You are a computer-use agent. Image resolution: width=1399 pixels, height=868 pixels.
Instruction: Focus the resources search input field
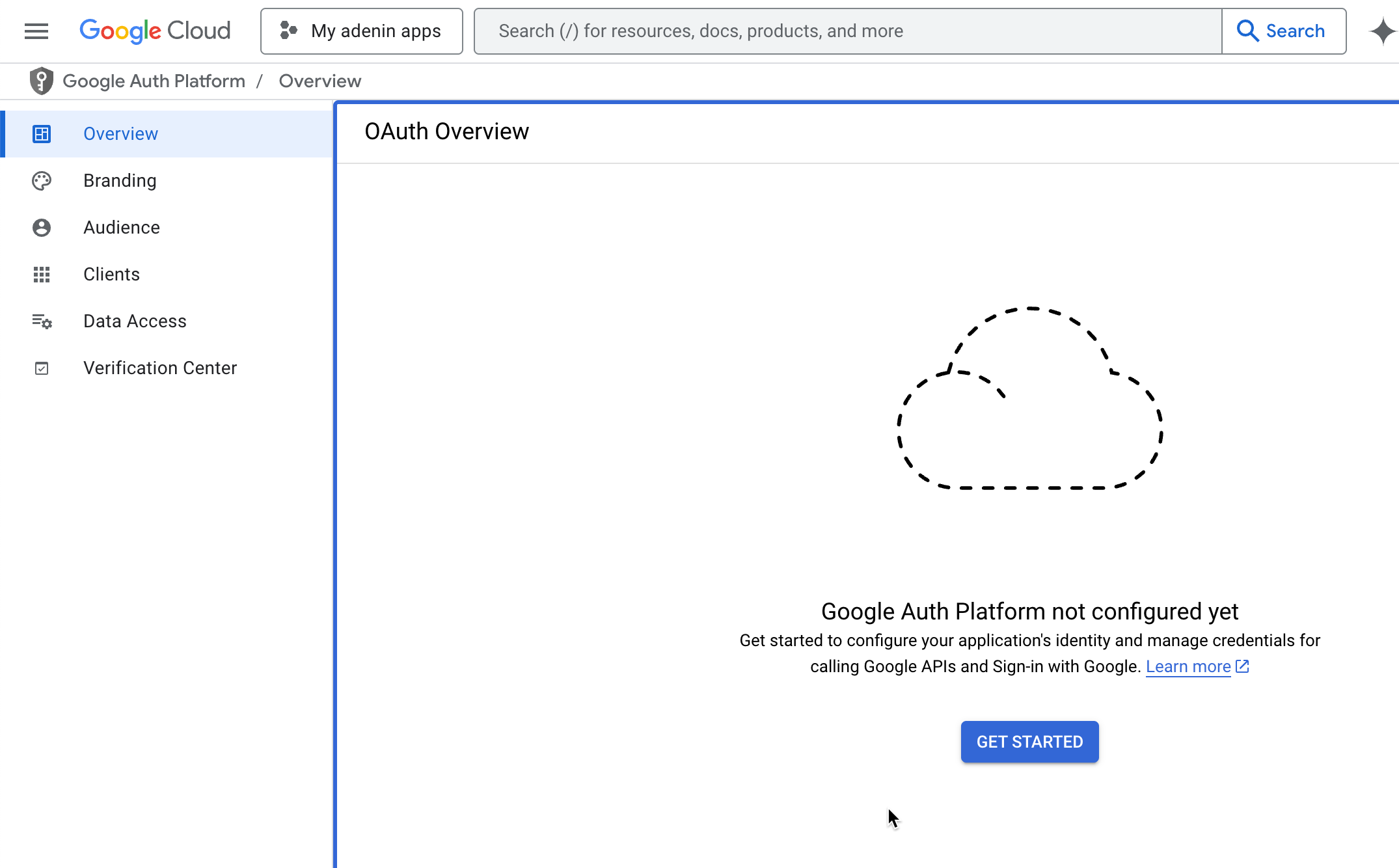[x=846, y=31]
